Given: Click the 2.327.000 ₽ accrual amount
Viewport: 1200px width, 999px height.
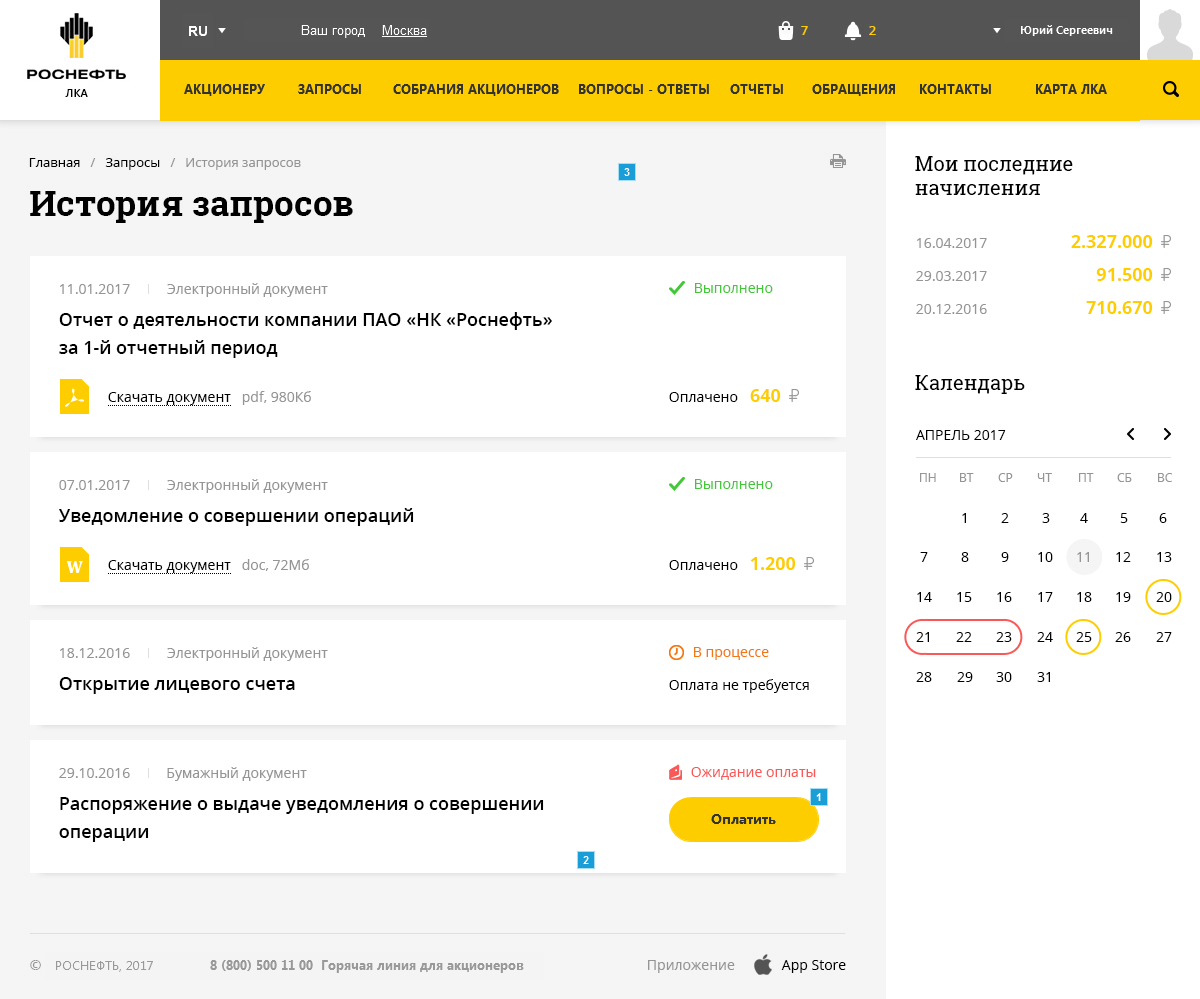Looking at the screenshot, I should coord(1120,242).
